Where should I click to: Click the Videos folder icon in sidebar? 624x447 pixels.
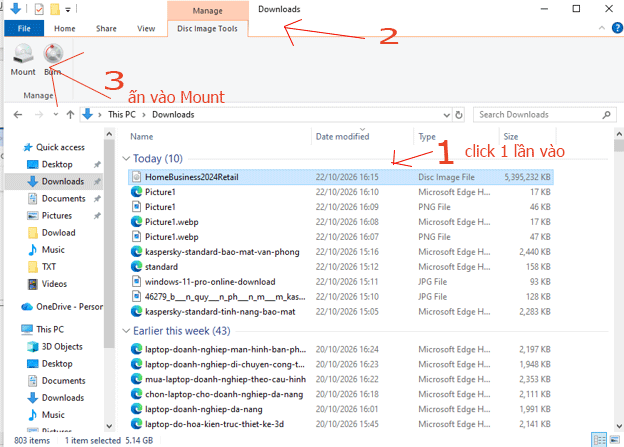pyautogui.click(x=33, y=284)
